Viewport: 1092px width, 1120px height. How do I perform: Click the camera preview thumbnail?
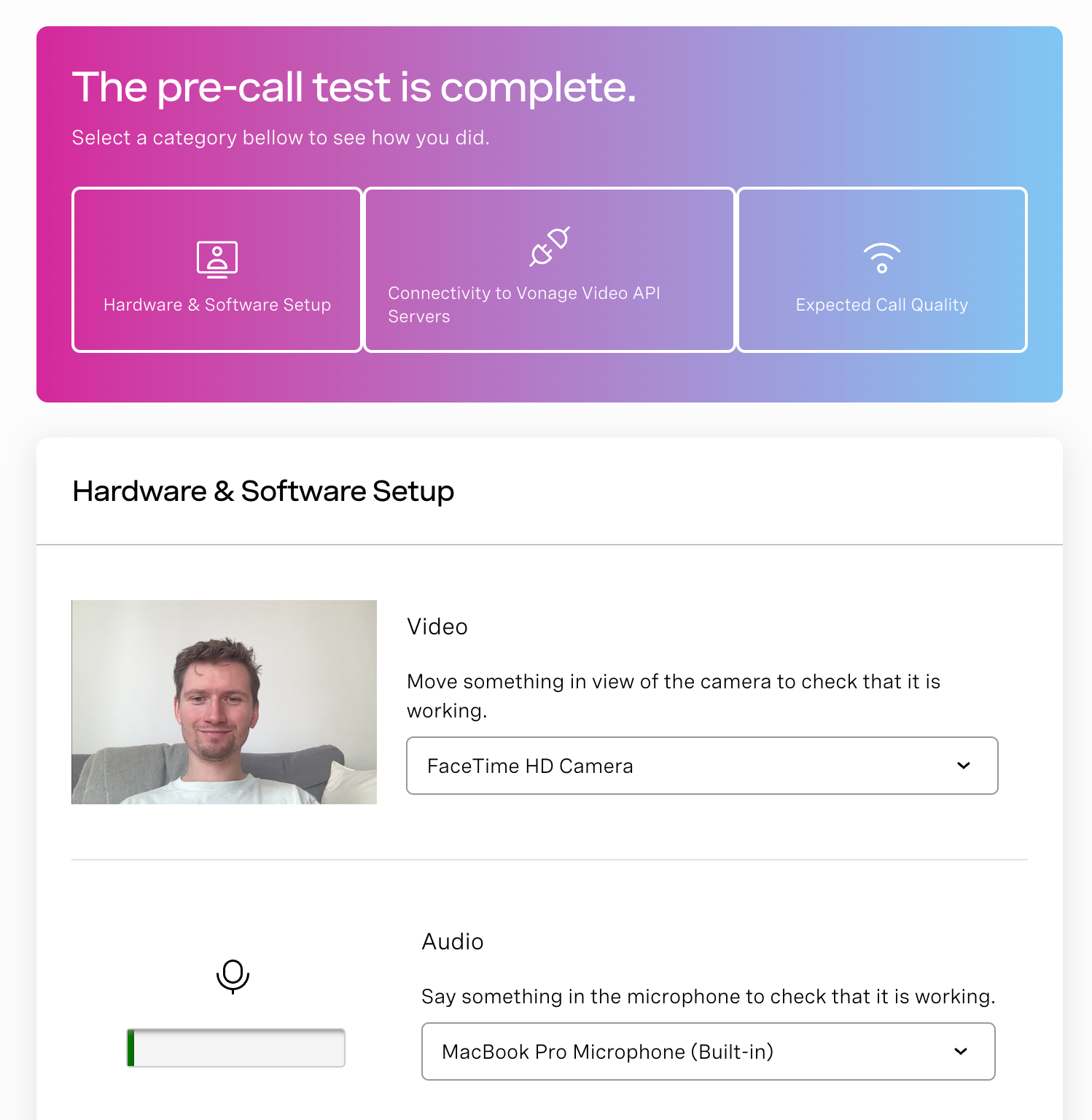coord(224,702)
